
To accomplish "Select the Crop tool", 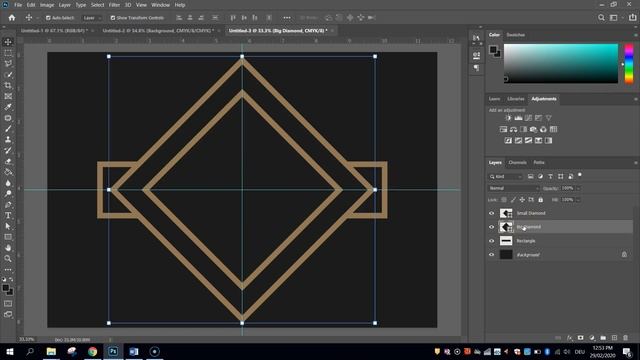I will coord(8,85).
